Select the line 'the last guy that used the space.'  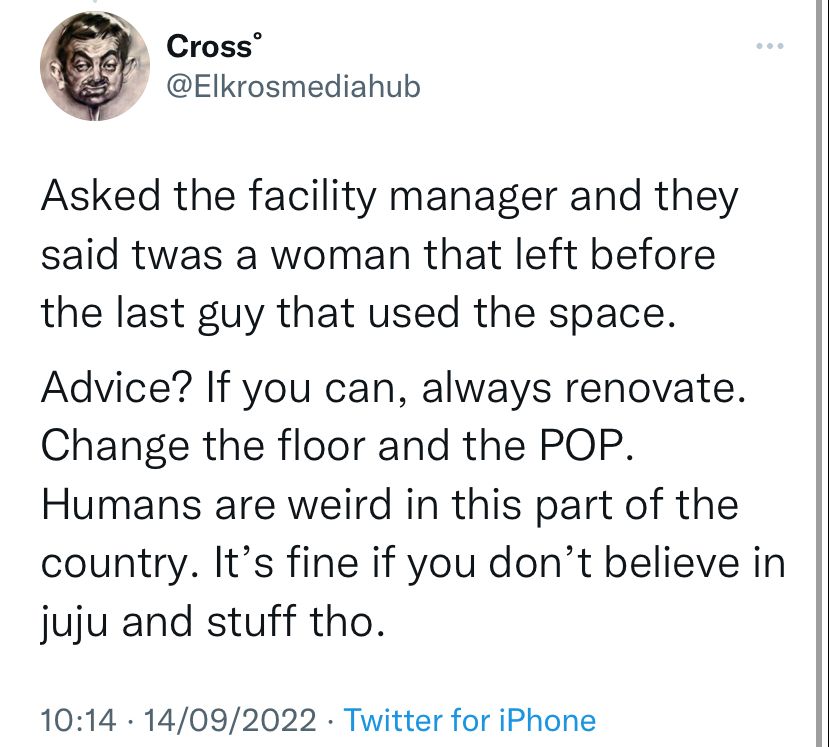(358, 314)
